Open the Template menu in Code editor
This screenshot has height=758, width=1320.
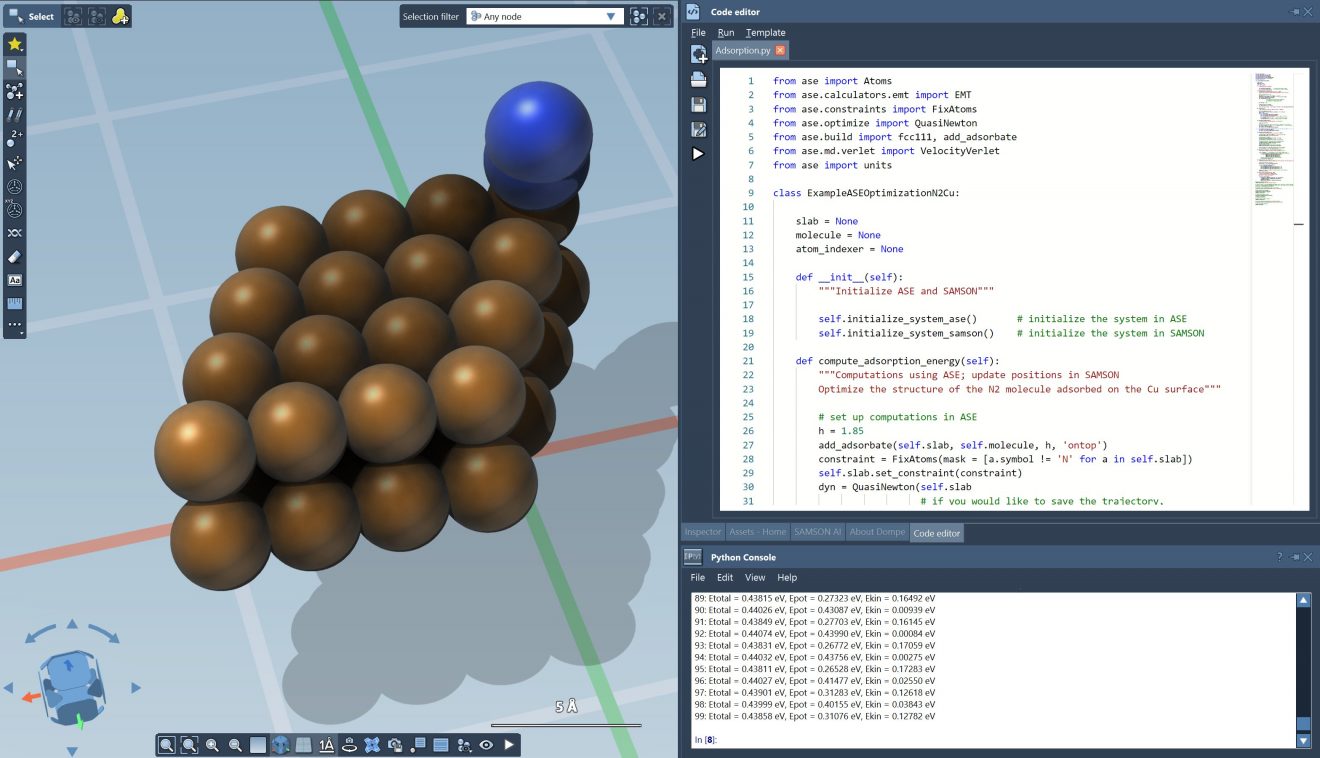tap(765, 33)
